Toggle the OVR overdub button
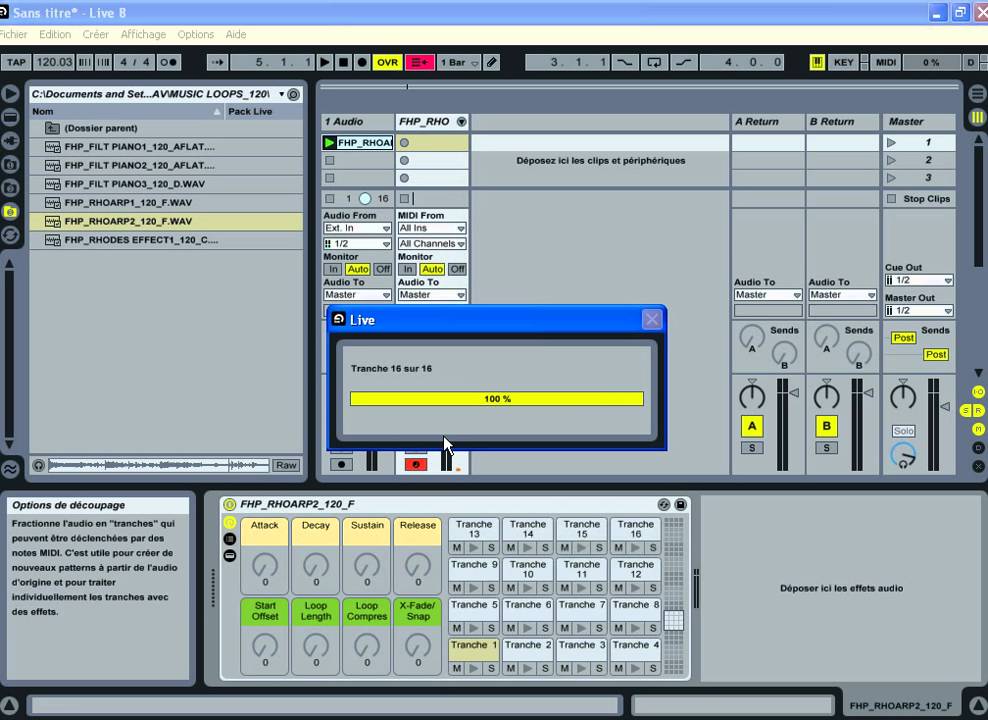This screenshot has width=988, height=720. [x=388, y=62]
